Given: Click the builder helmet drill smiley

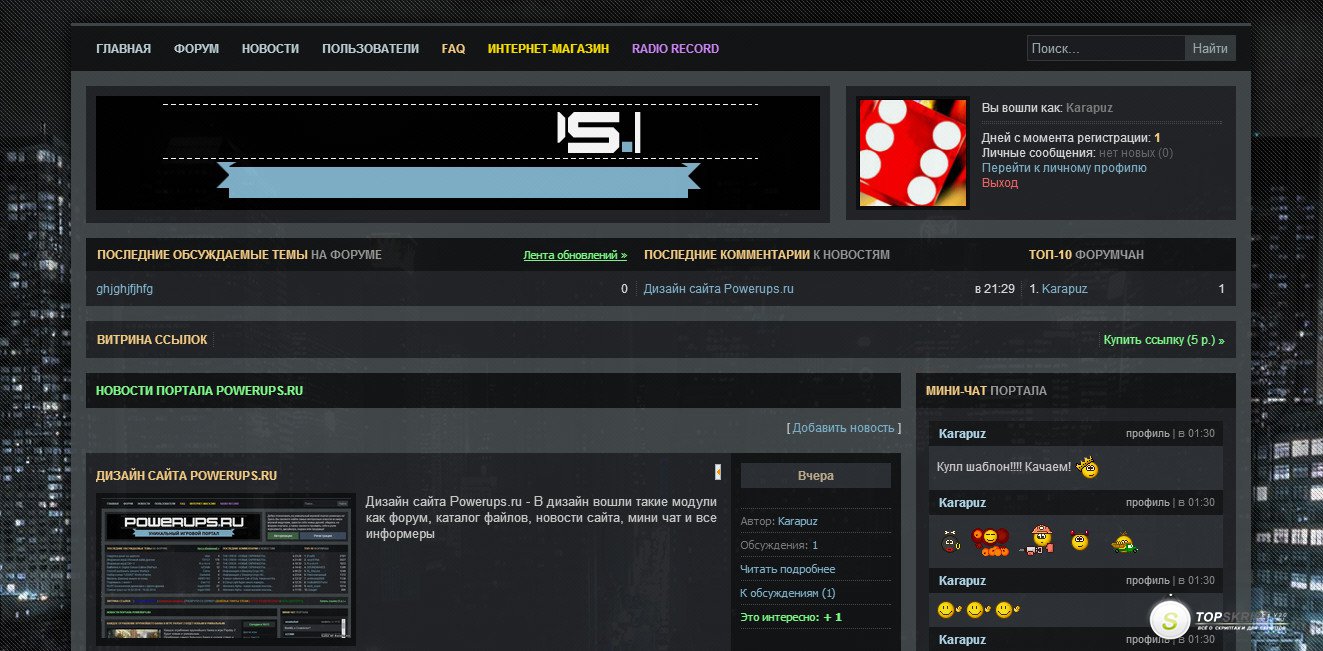Looking at the screenshot, I should click(x=1037, y=540).
